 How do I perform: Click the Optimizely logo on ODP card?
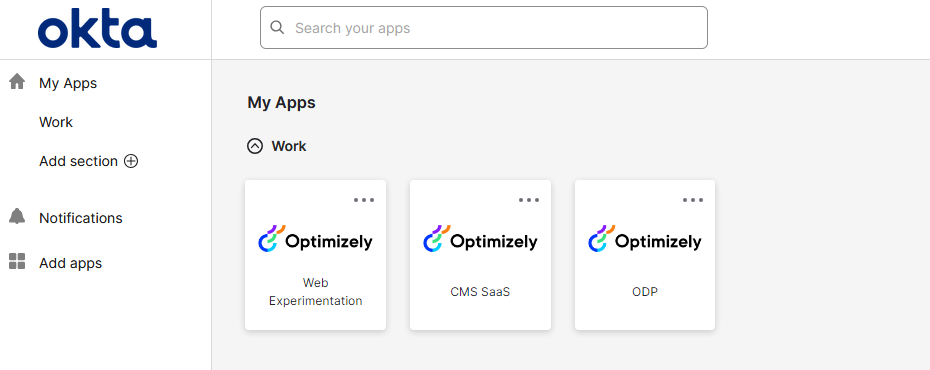tap(645, 239)
